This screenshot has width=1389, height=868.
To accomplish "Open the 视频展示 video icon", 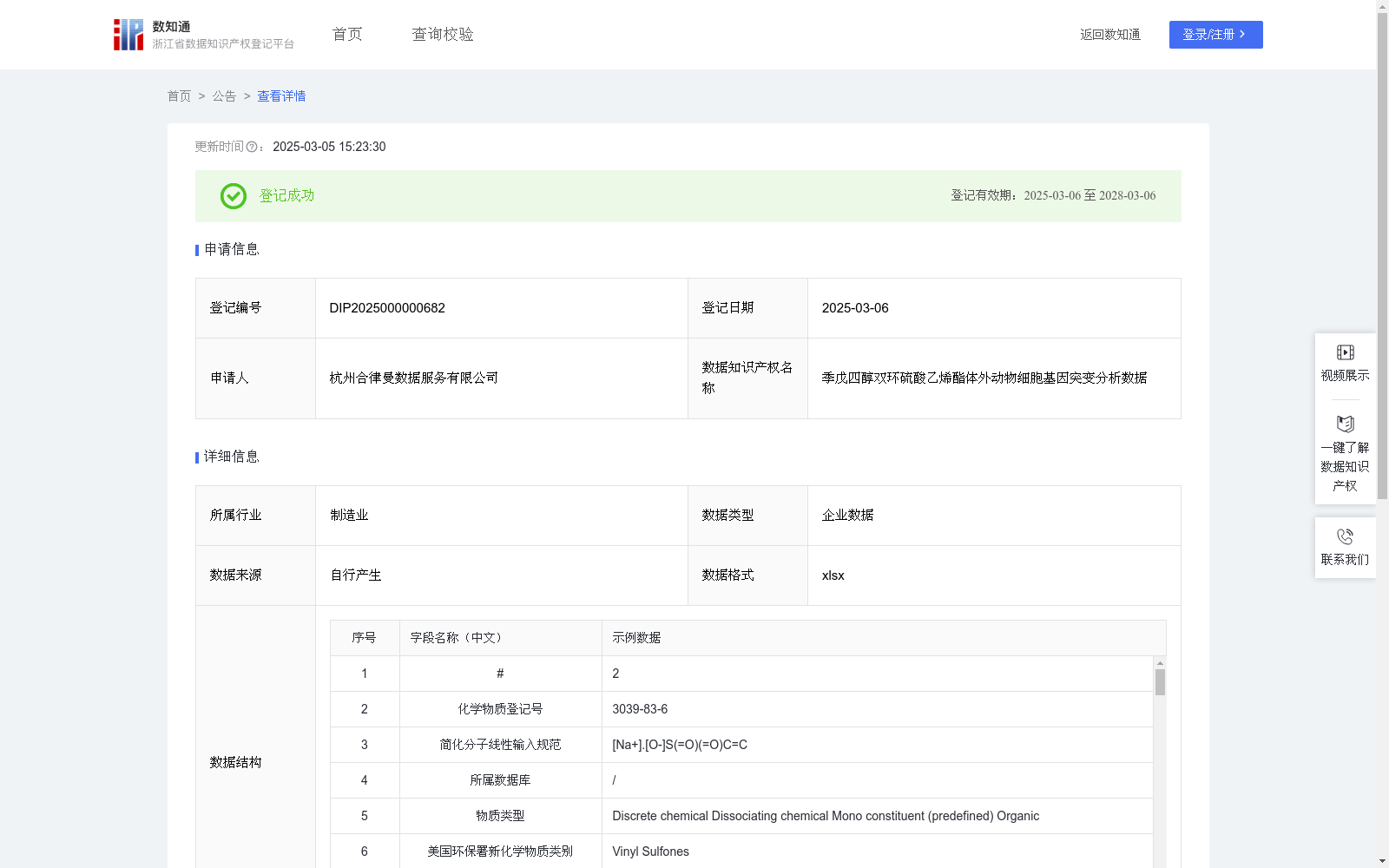I will pos(1345,352).
